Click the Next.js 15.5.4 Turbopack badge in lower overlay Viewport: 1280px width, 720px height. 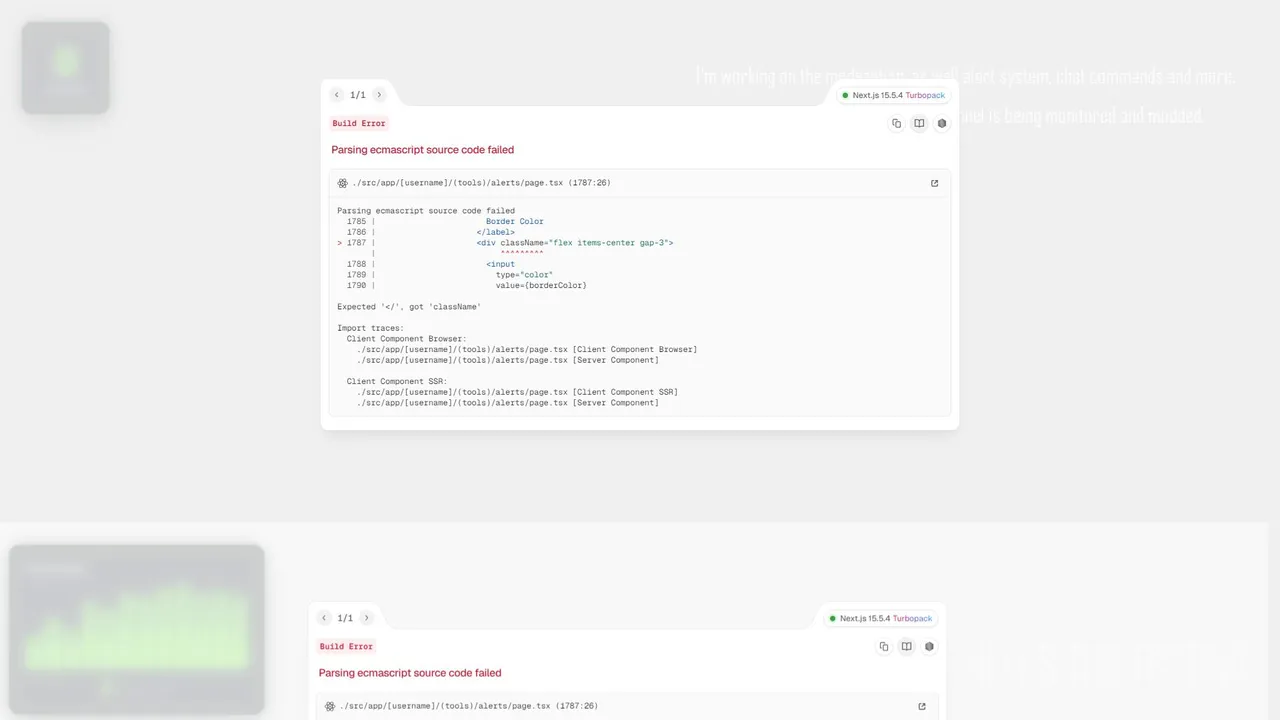tap(880, 618)
